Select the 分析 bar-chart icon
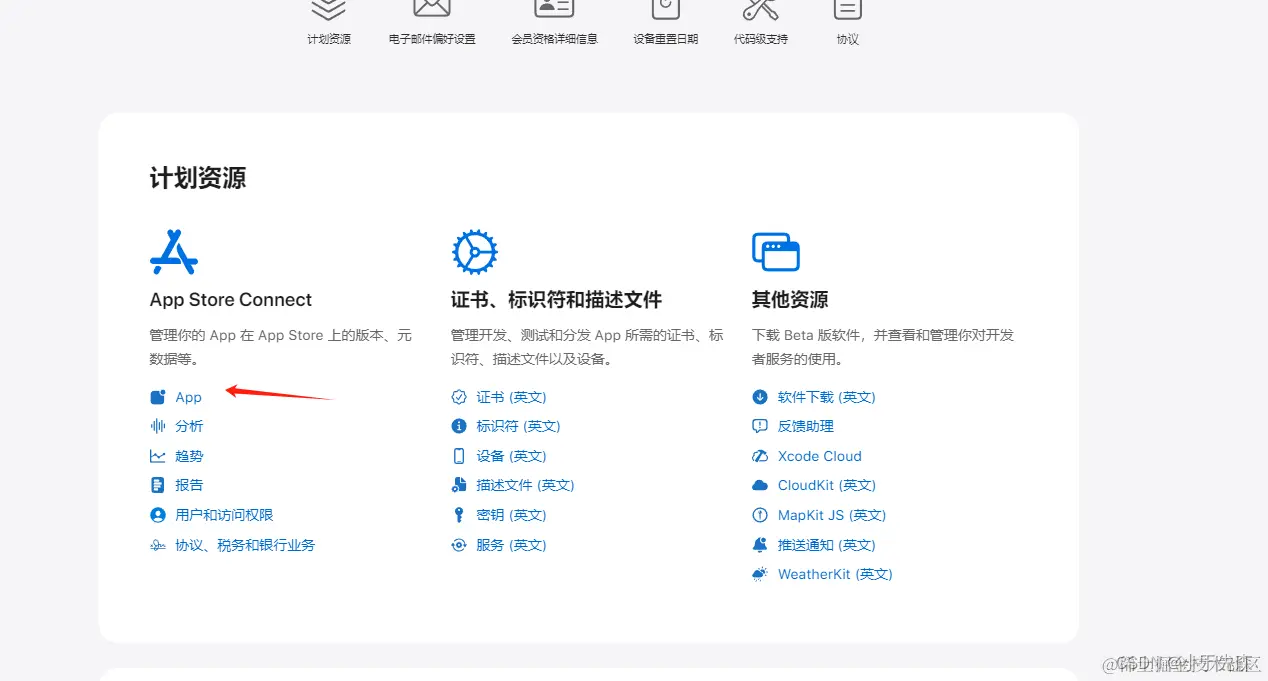Image resolution: width=1268 pixels, height=681 pixels. pyautogui.click(x=158, y=425)
